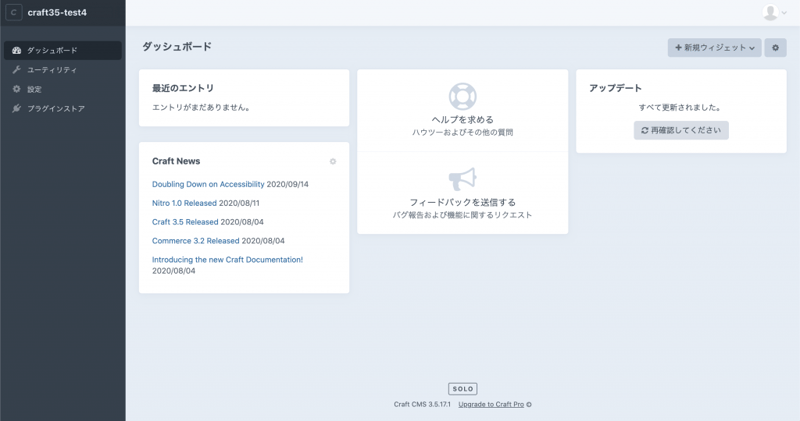Image resolution: width=800 pixels, height=421 pixels.
Task: Expand the user account menu
Action: tap(775, 13)
